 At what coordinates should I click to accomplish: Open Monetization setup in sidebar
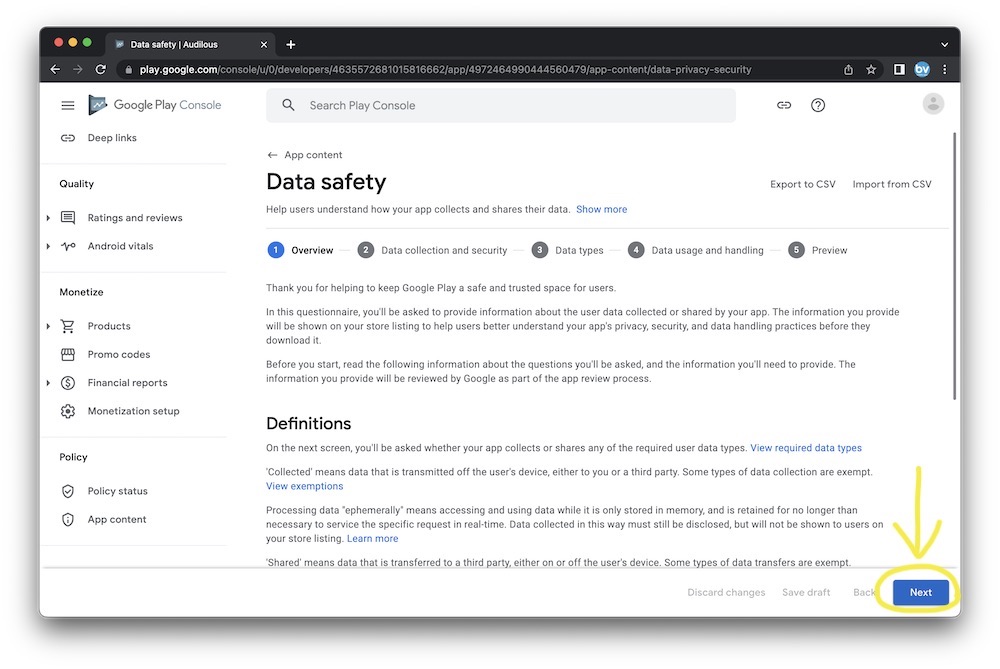[x=133, y=411]
